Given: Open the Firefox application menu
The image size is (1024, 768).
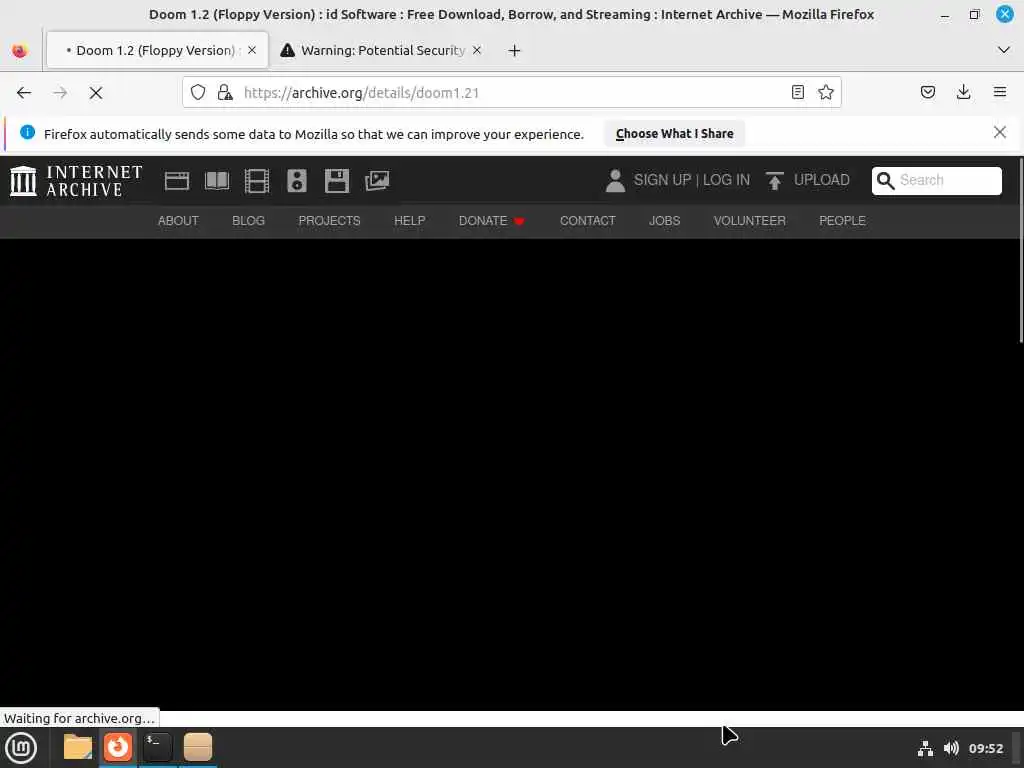Looking at the screenshot, I should 1000,92.
